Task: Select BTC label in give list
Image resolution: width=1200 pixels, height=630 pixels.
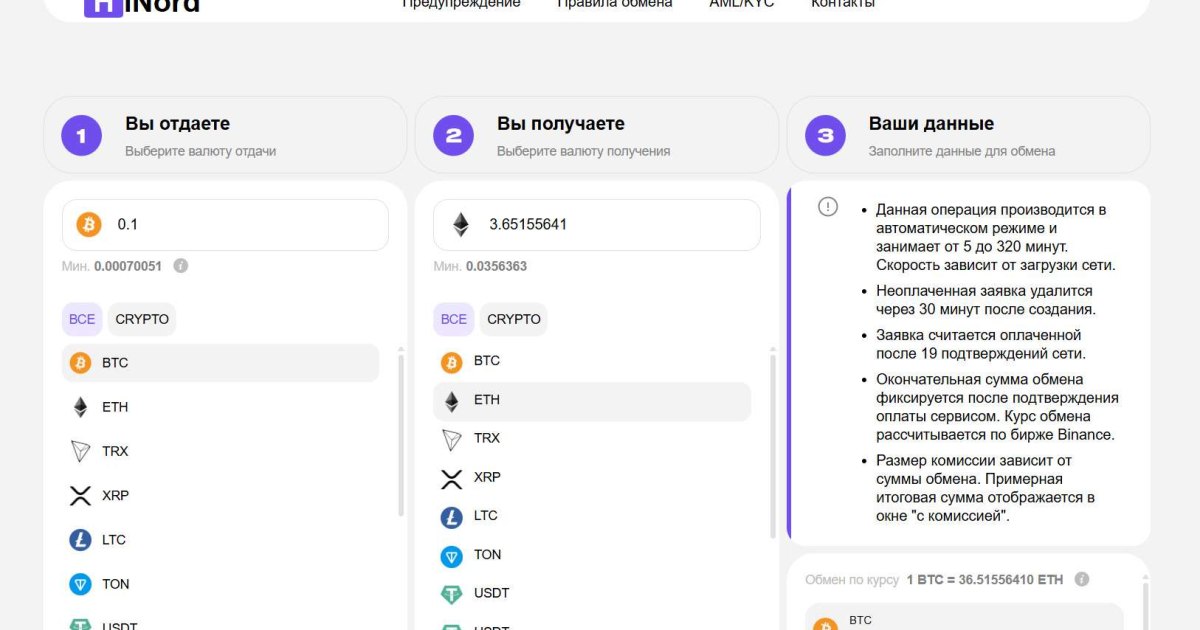Action: (x=115, y=363)
